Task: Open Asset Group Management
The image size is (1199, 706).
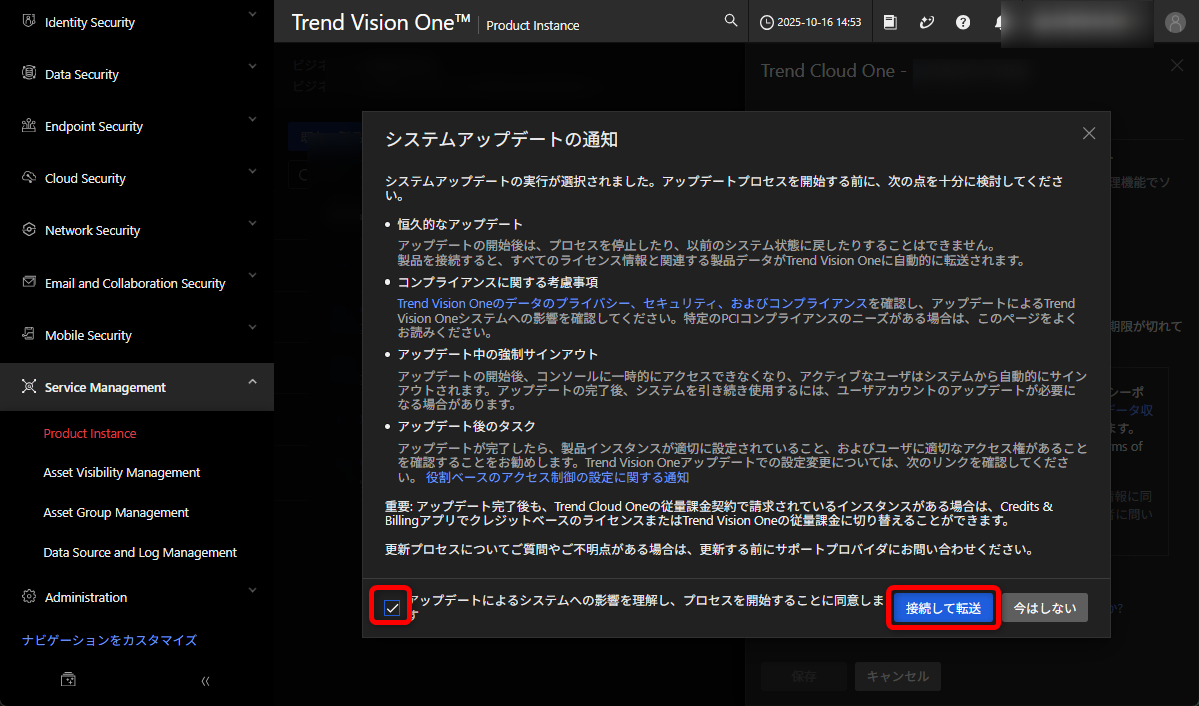Action: [115, 512]
